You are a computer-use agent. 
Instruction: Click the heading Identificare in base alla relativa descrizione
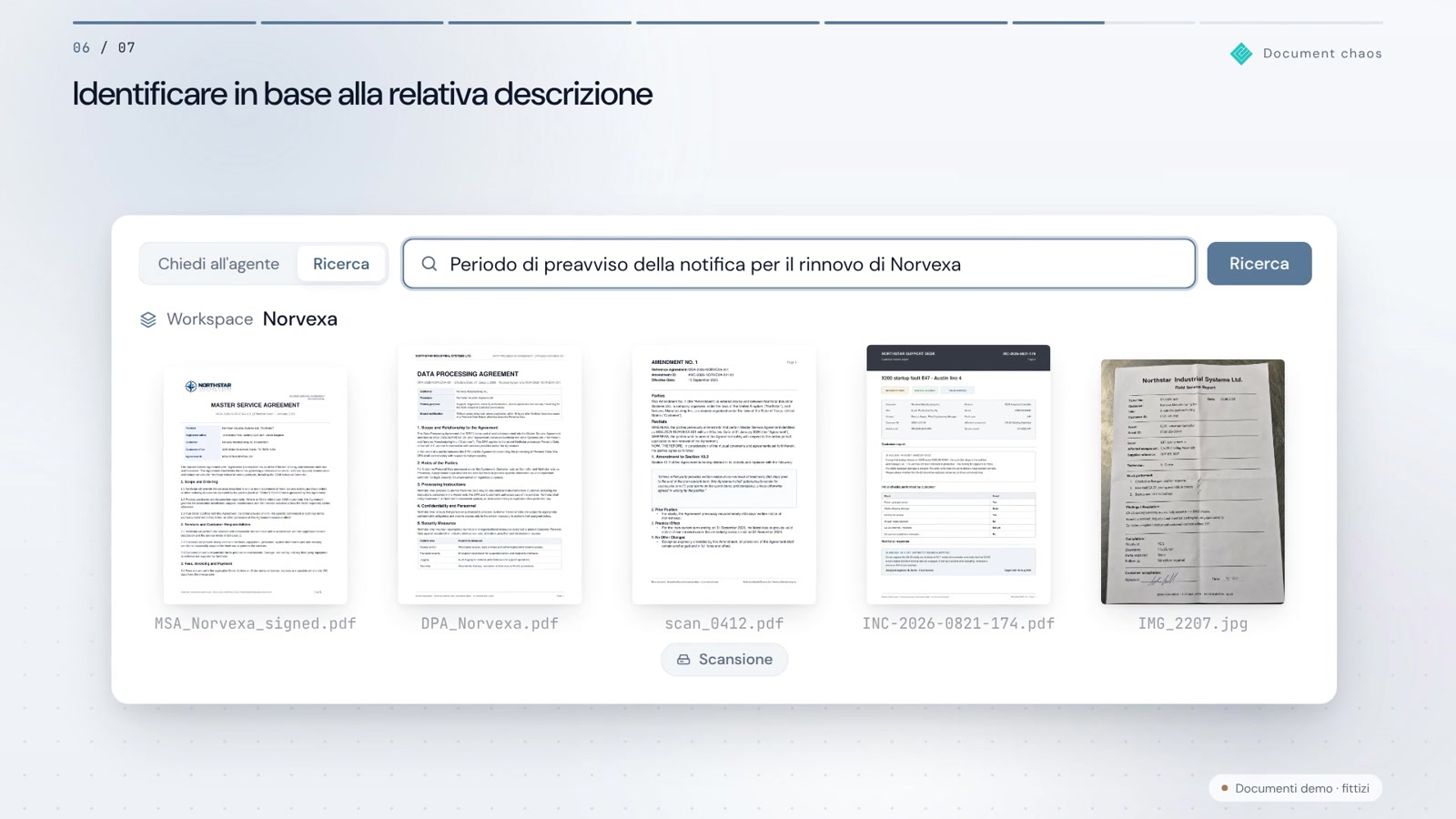pos(362,94)
